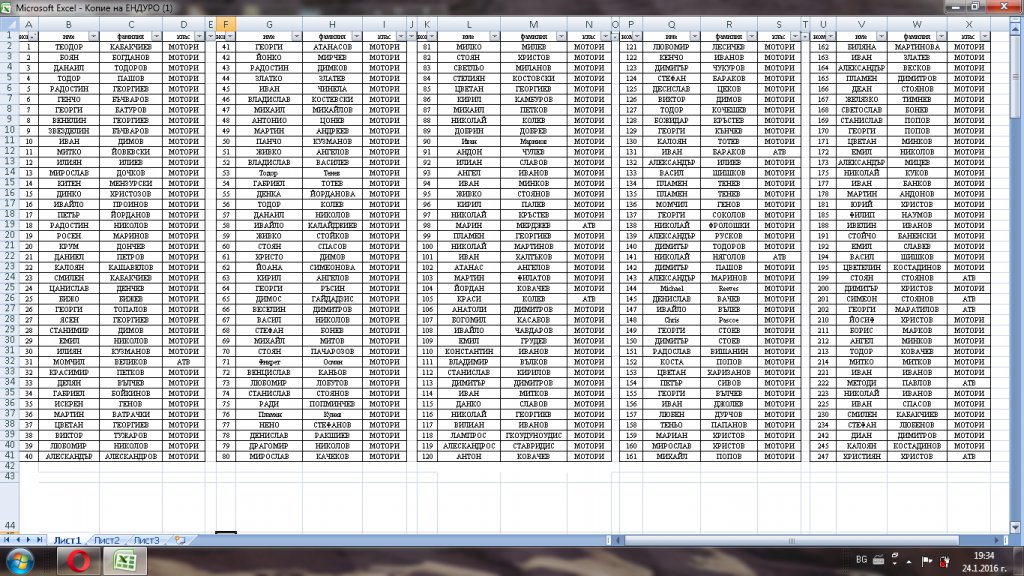Viewport: 1024px width, 576px height.
Task: Switch to the Лист1 sheet tab
Action: [67, 540]
